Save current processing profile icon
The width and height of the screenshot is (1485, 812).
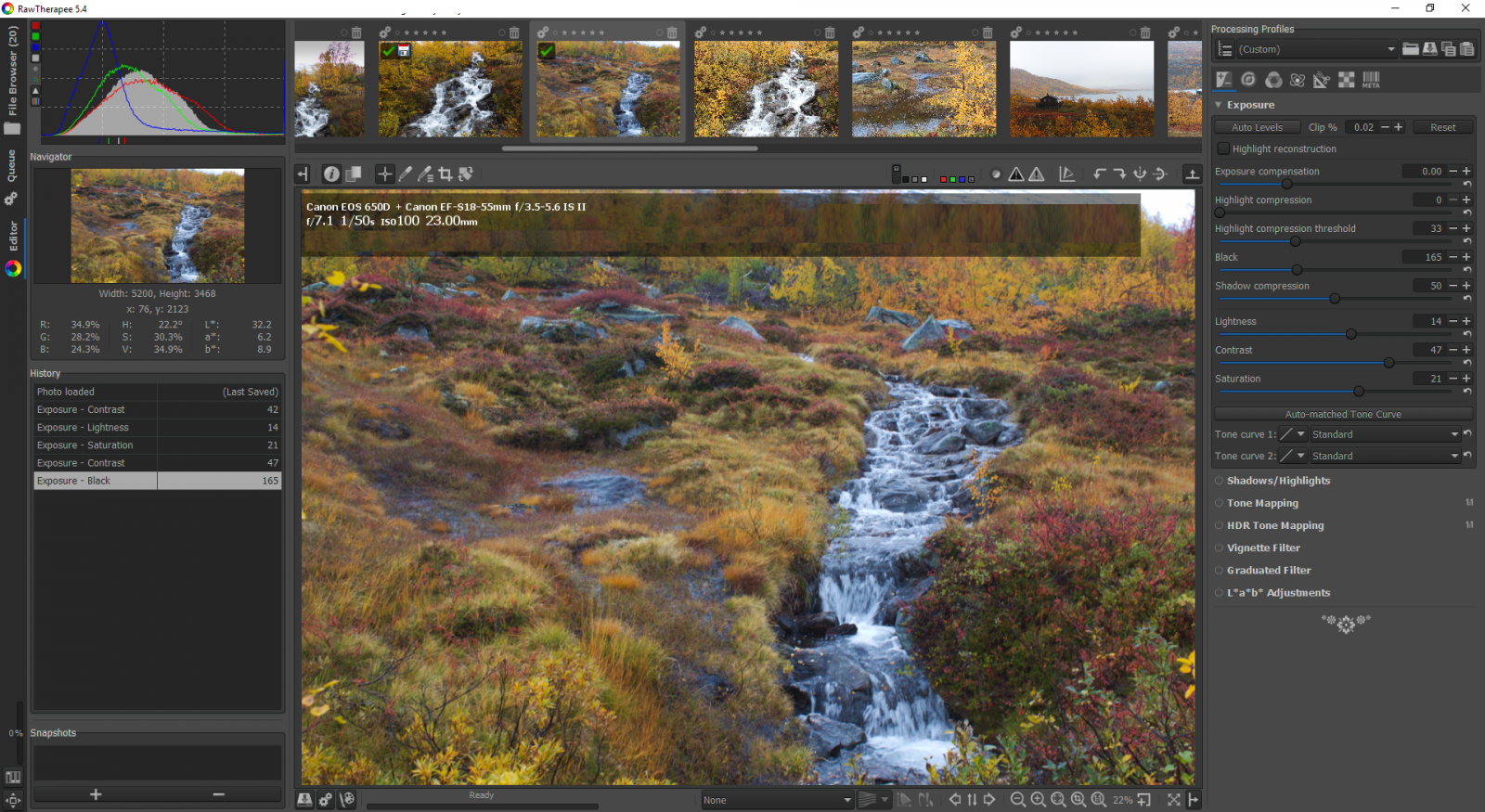(1430, 49)
